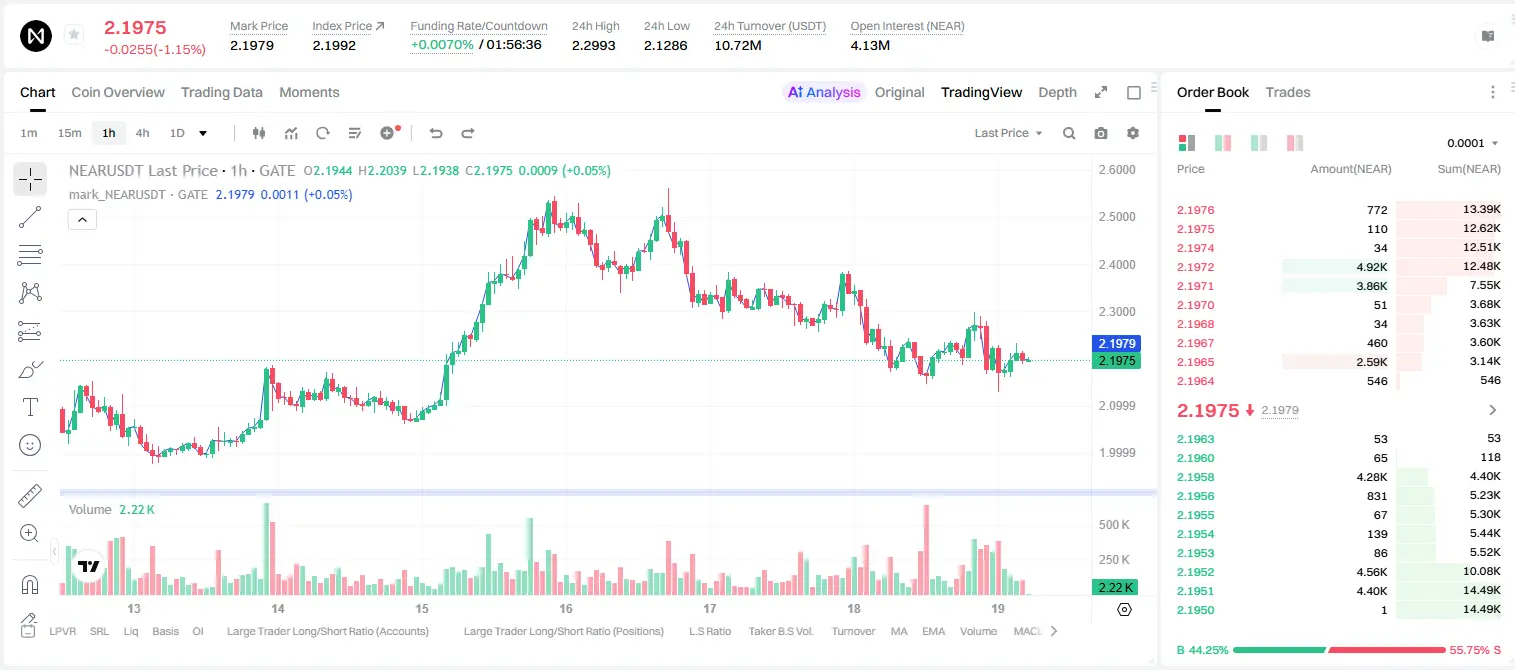The height and width of the screenshot is (670, 1515).
Task: Click the AI Analysis button
Action: (824, 92)
